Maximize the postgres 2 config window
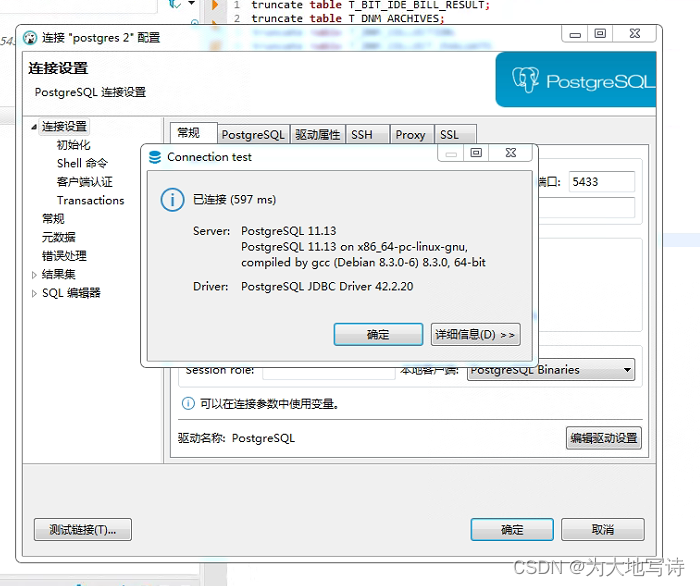 click(600, 34)
